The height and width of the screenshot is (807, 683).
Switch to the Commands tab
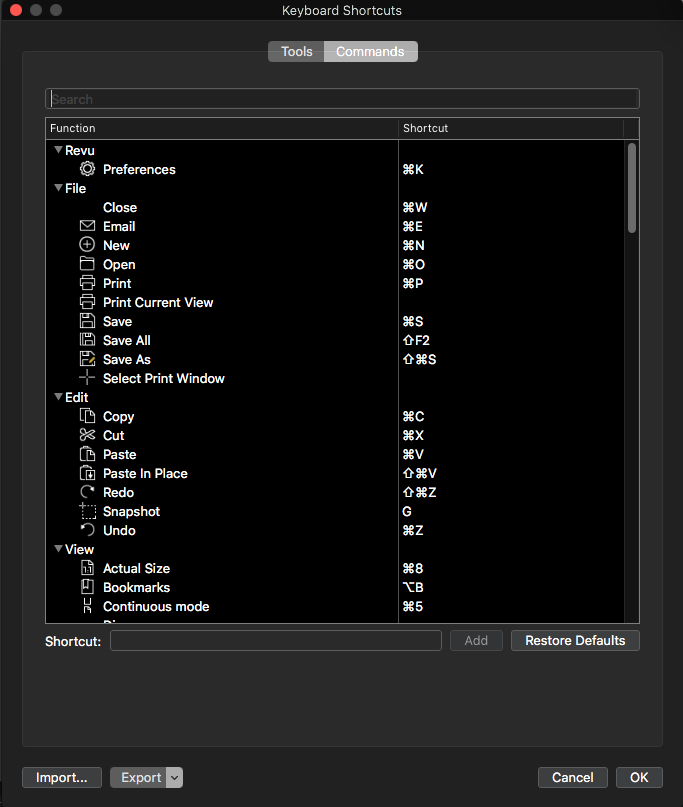(x=371, y=51)
